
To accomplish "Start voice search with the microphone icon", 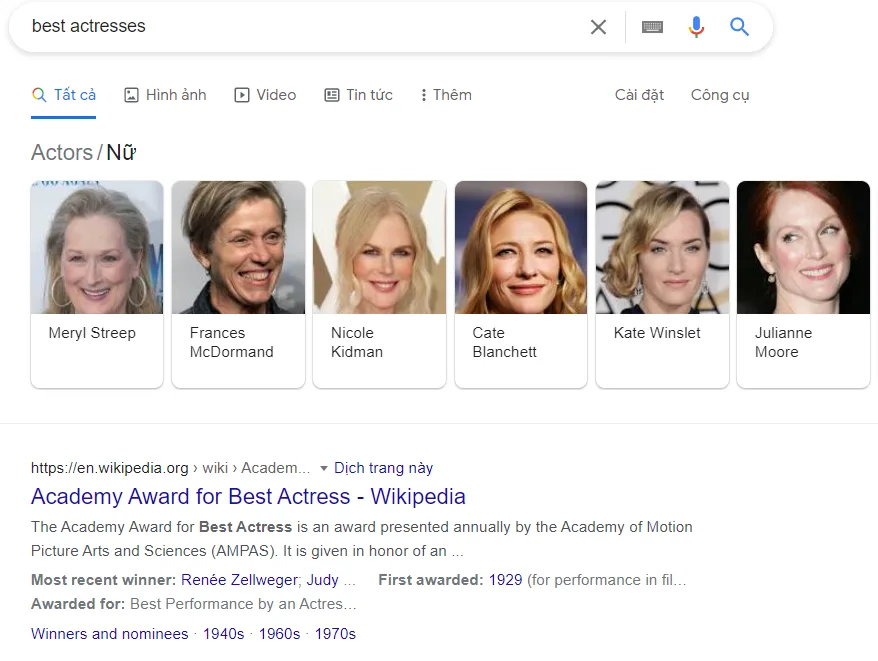I will [696, 27].
